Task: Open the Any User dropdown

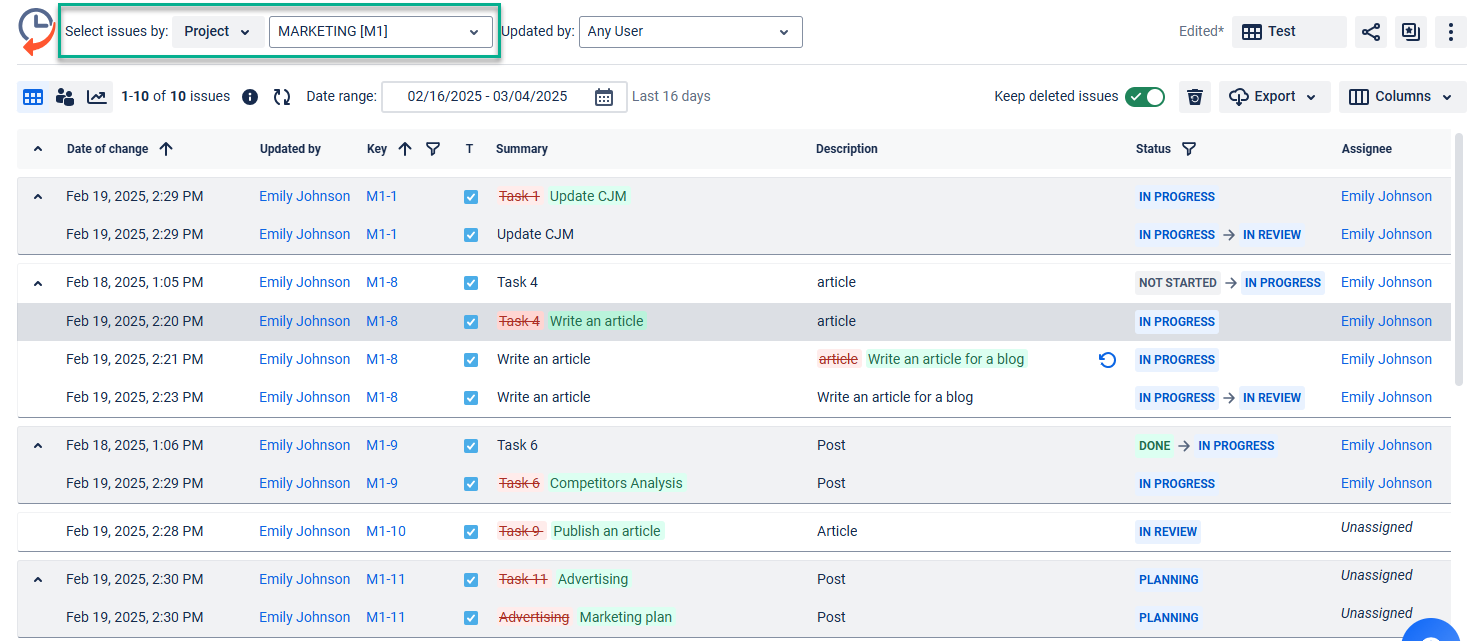Action: pyautogui.click(x=690, y=32)
